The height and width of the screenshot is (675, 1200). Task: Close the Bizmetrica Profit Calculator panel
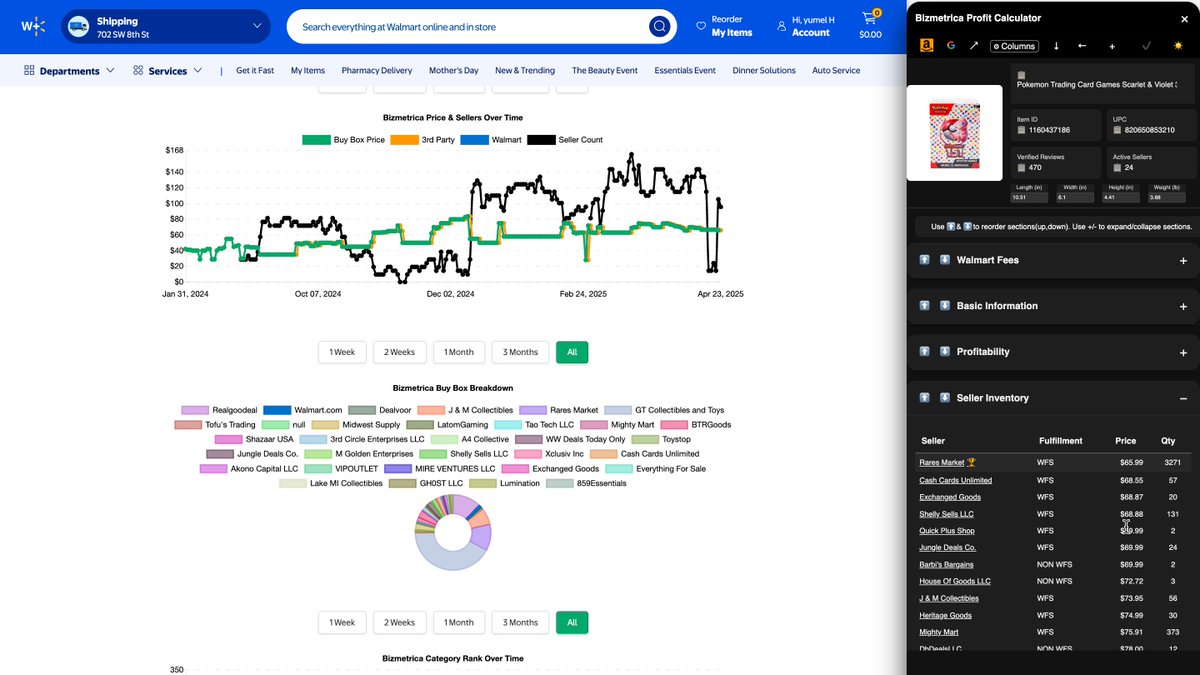pos(1184,18)
